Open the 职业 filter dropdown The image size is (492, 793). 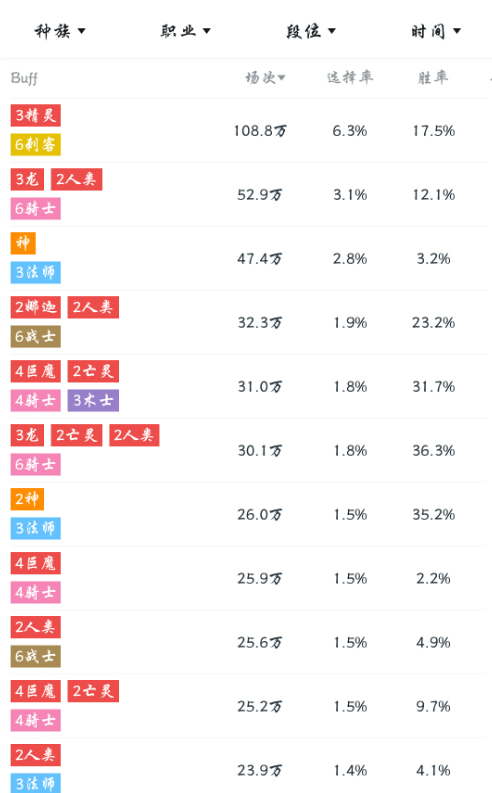[185, 31]
